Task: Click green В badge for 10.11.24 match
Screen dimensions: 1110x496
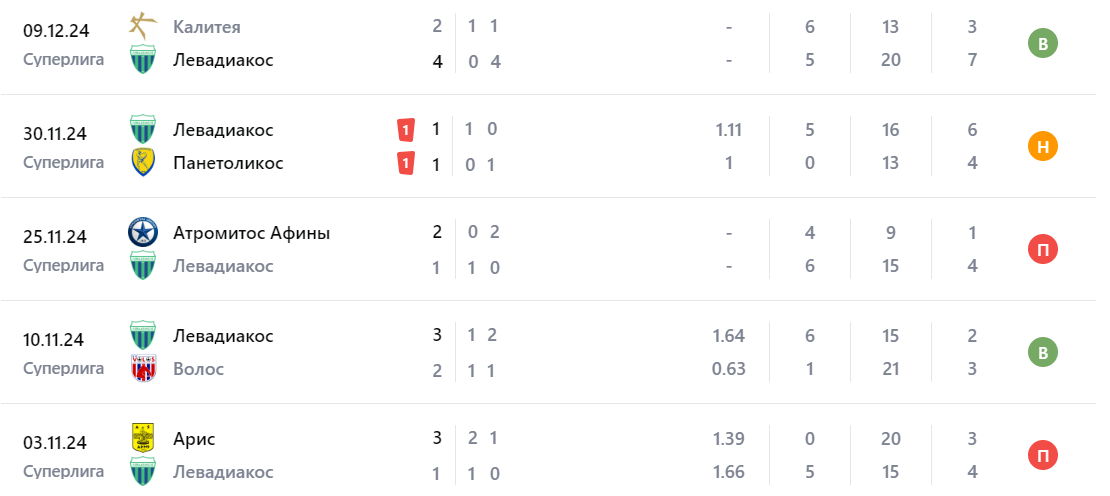Action: click(1043, 353)
